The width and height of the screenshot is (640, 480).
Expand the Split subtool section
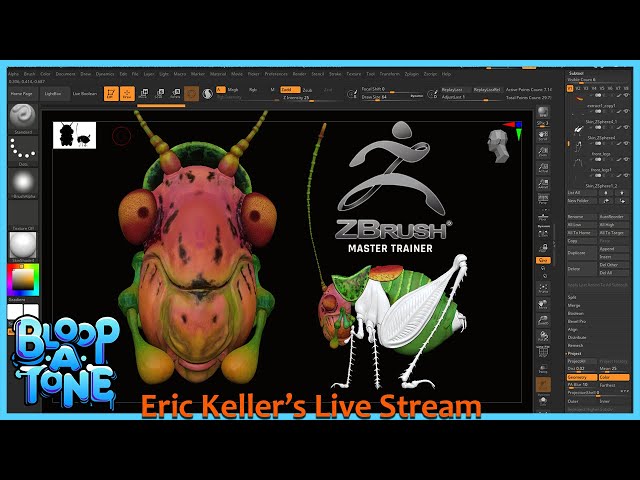click(573, 297)
